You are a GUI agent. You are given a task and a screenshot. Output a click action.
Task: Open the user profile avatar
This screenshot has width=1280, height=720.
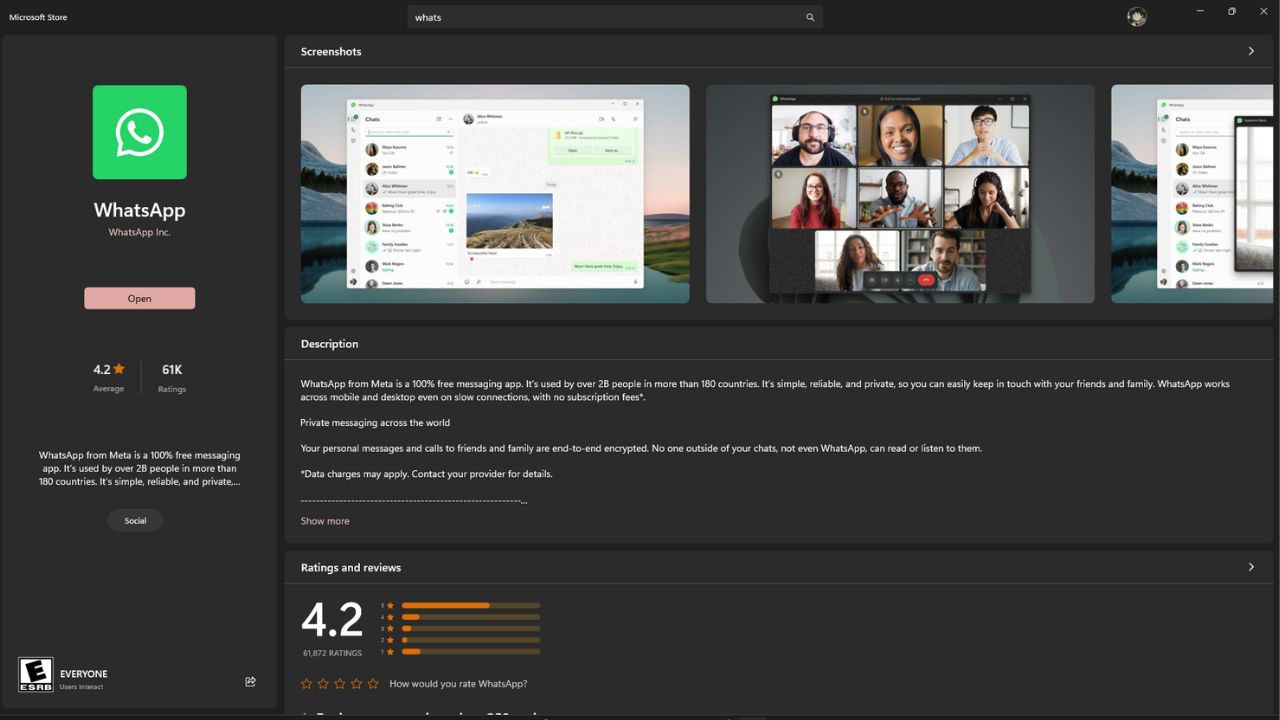coord(1136,17)
